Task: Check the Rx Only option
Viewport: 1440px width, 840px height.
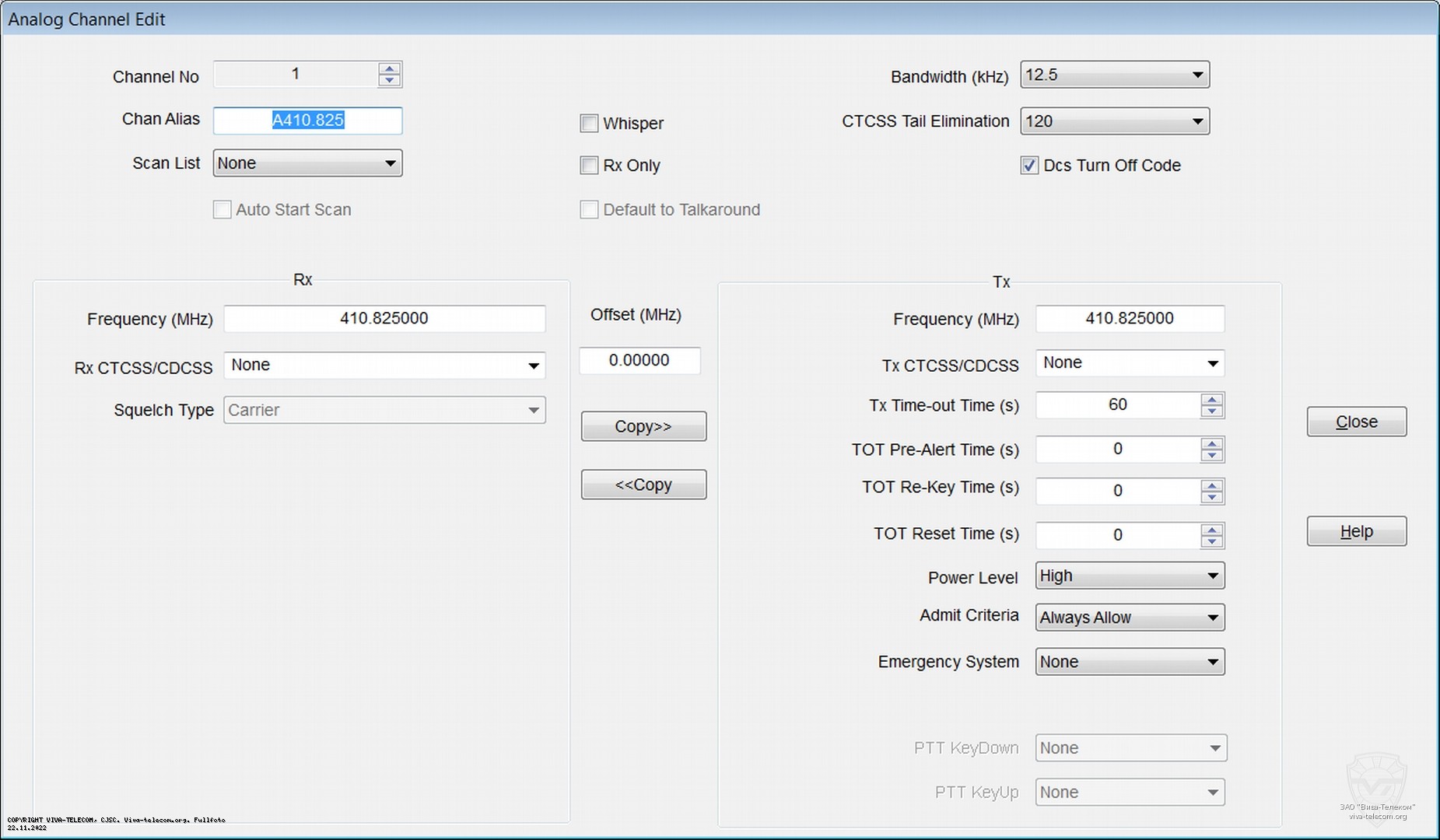Action: [x=589, y=166]
